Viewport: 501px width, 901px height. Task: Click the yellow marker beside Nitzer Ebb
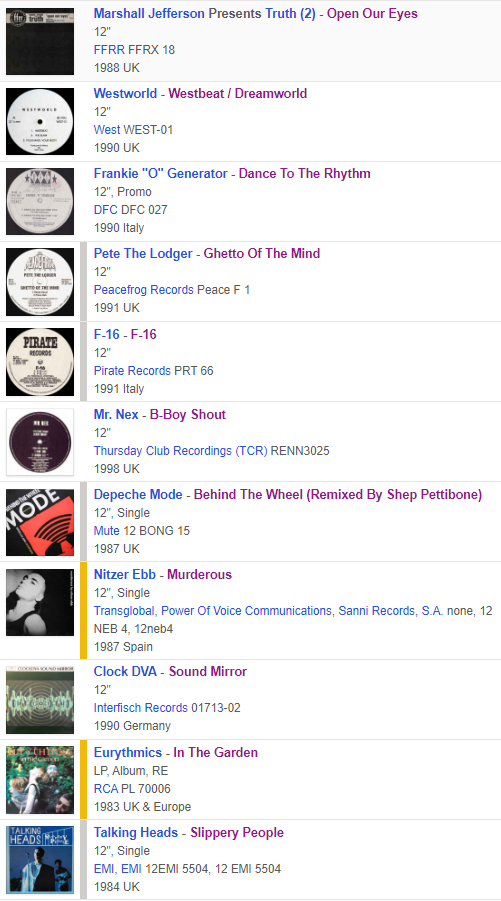[83, 610]
